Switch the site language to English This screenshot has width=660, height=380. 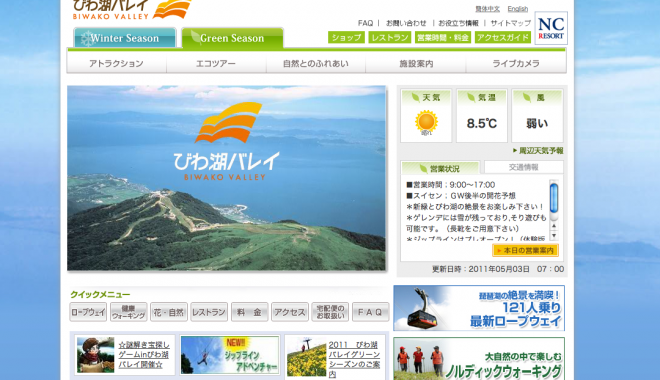pos(517,9)
